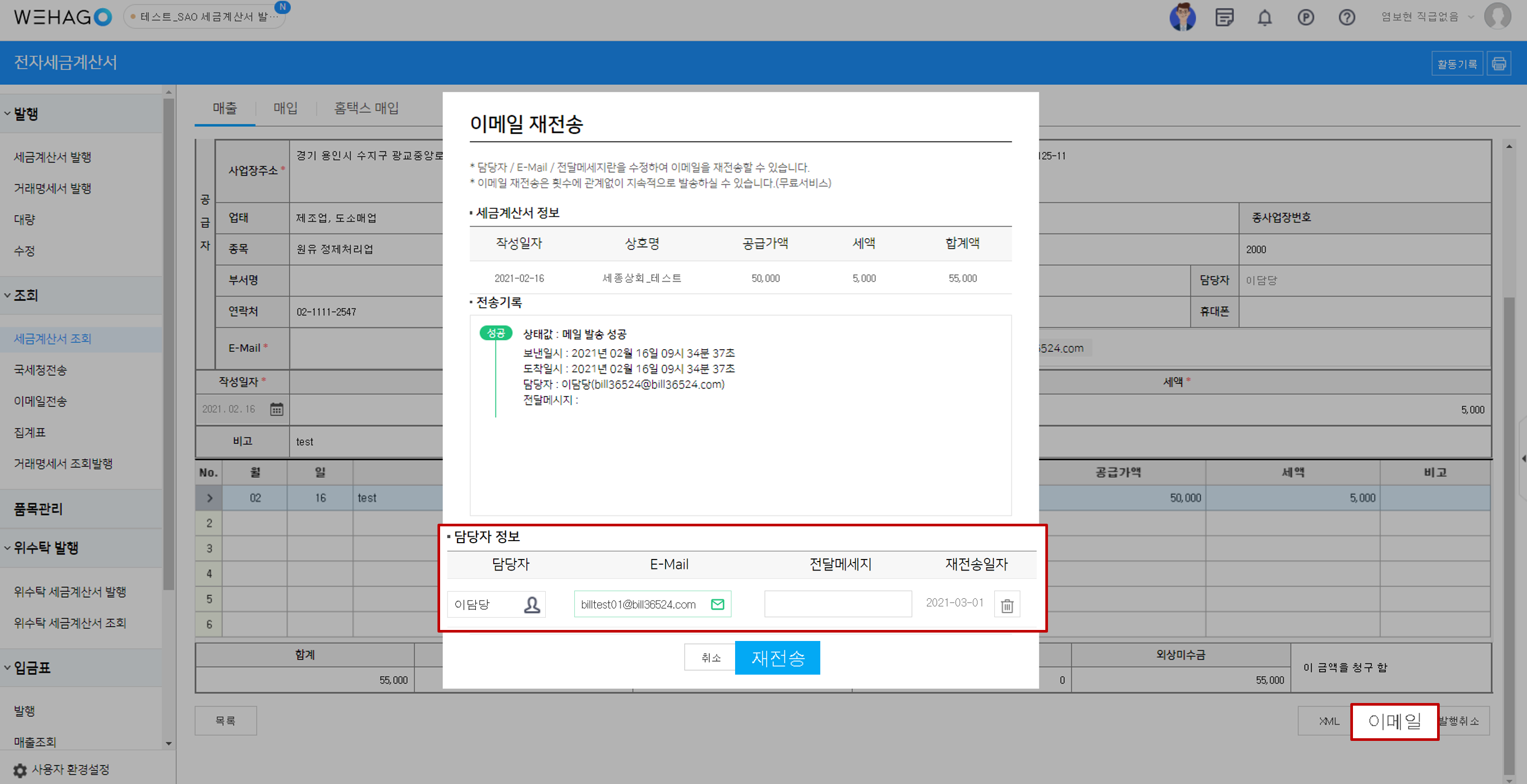Image resolution: width=1527 pixels, height=784 pixels.
Task: Open 사용자 환경설정 gear settings
Action: tap(20, 770)
